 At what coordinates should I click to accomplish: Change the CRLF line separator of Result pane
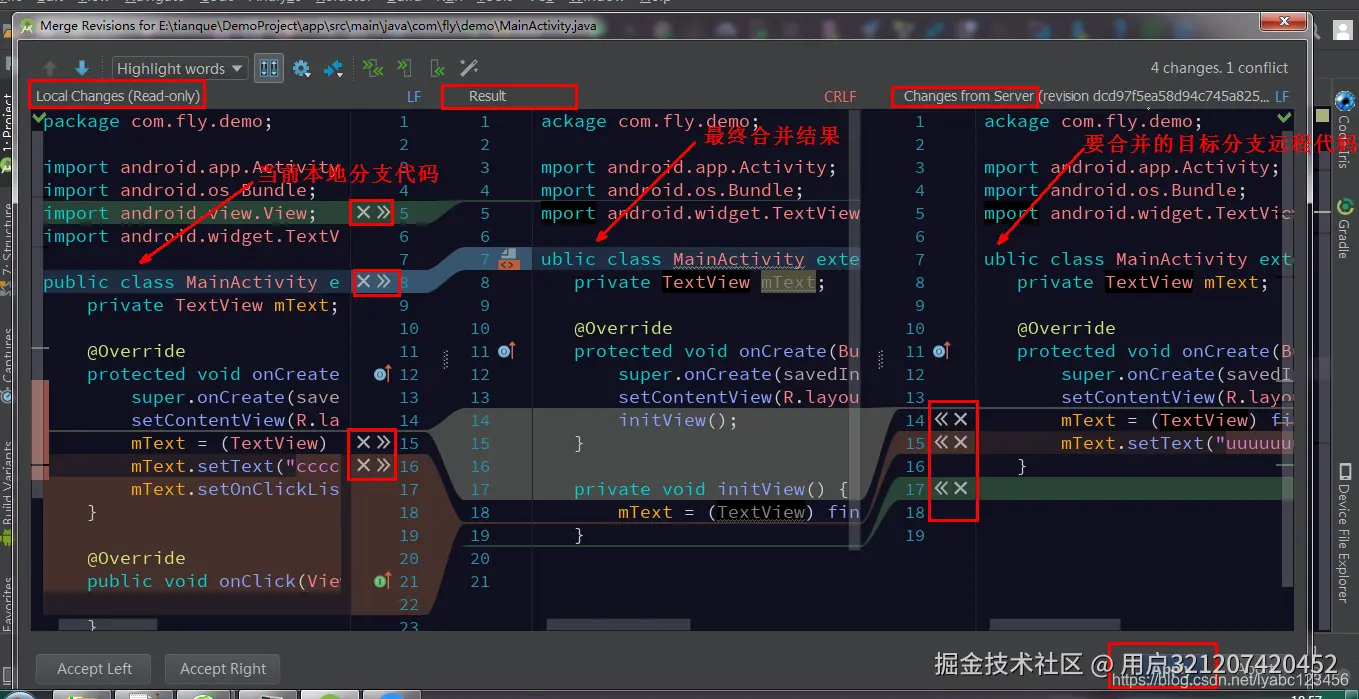(x=839, y=97)
